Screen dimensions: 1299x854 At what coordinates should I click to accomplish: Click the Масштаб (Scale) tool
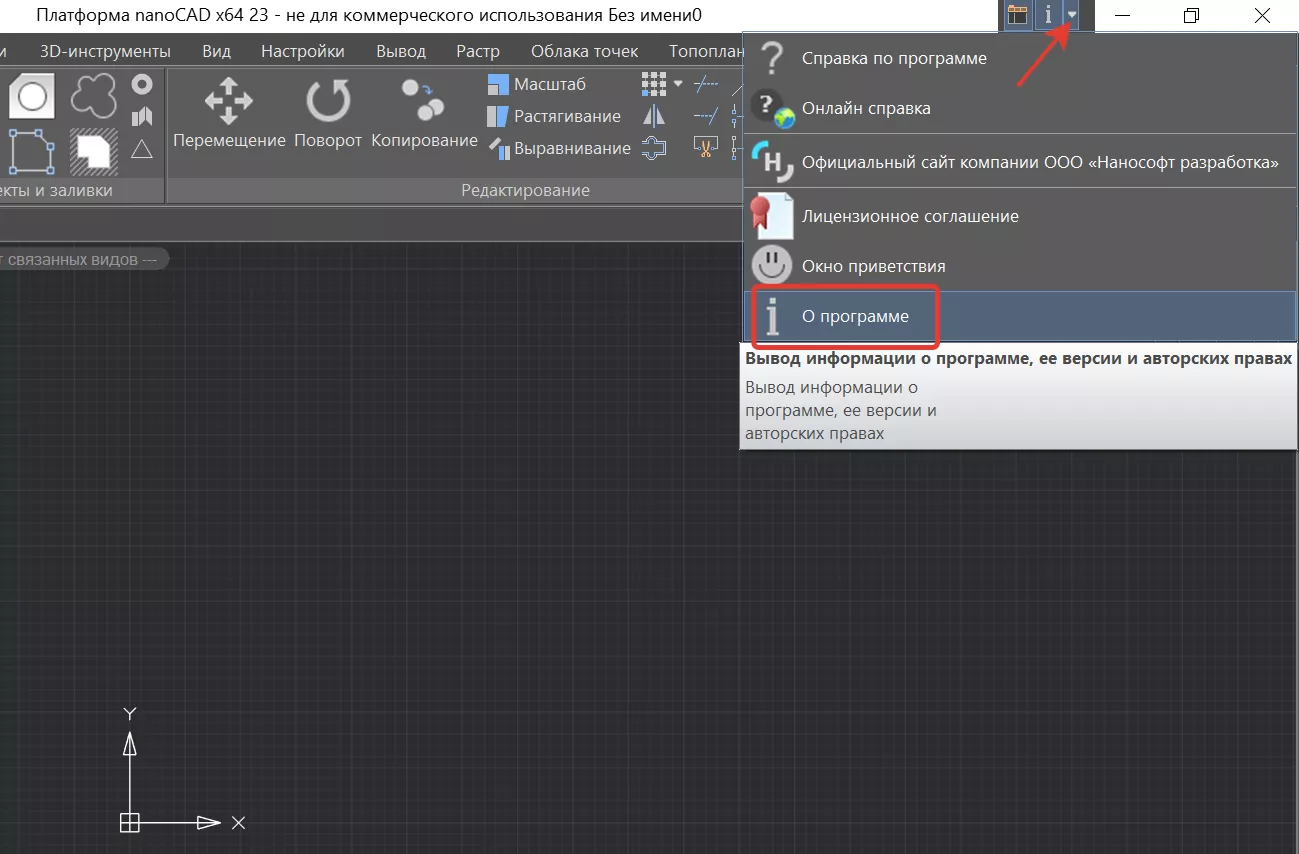click(537, 85)
